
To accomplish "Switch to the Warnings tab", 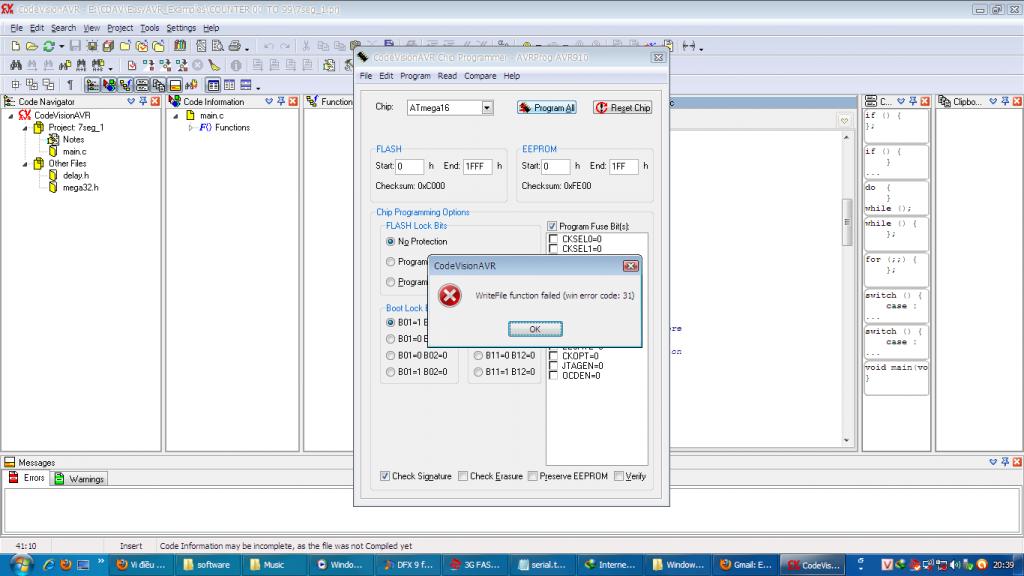I will [79, 479].
